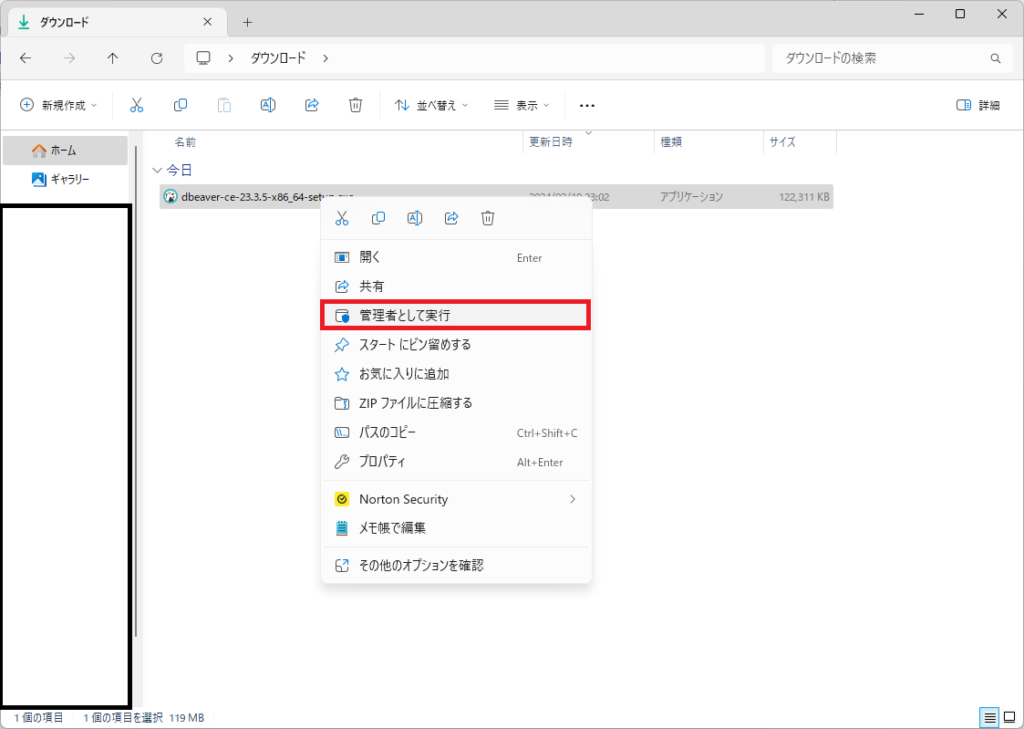1024x729 pixels.
Task: Click Copy icon in context menu
Action: point(378,218)
